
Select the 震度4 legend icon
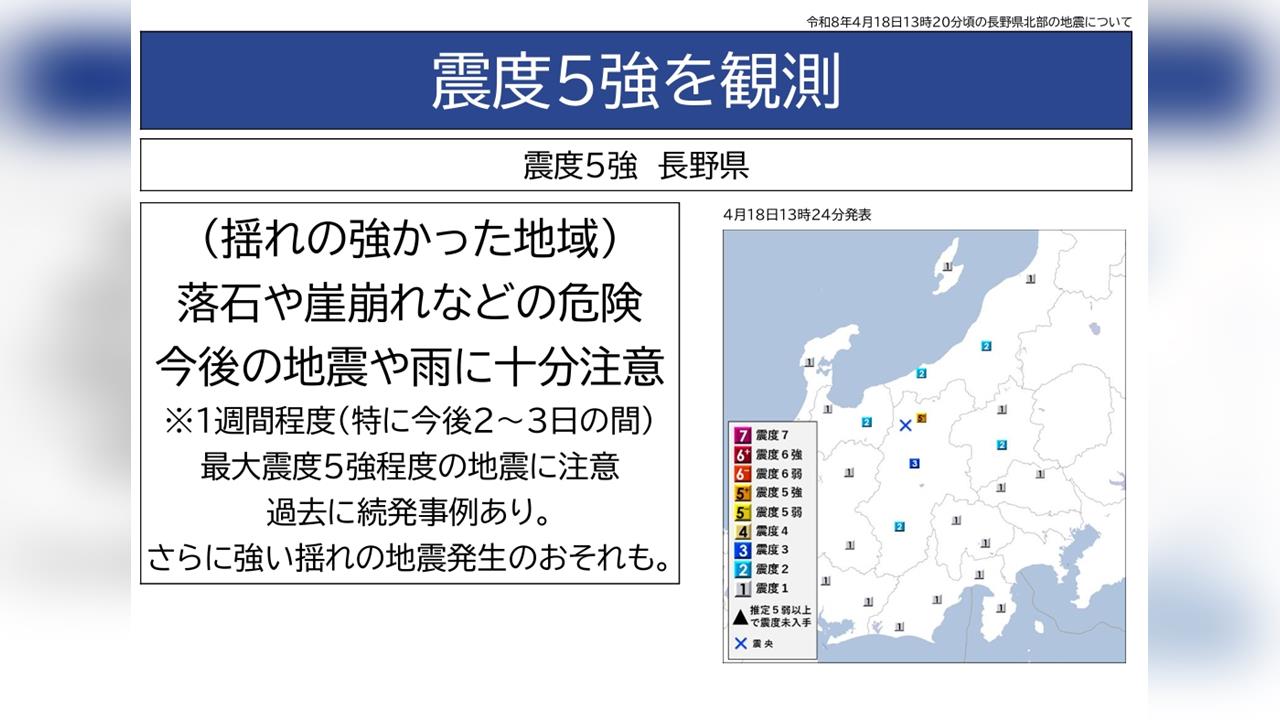(742, 531)
